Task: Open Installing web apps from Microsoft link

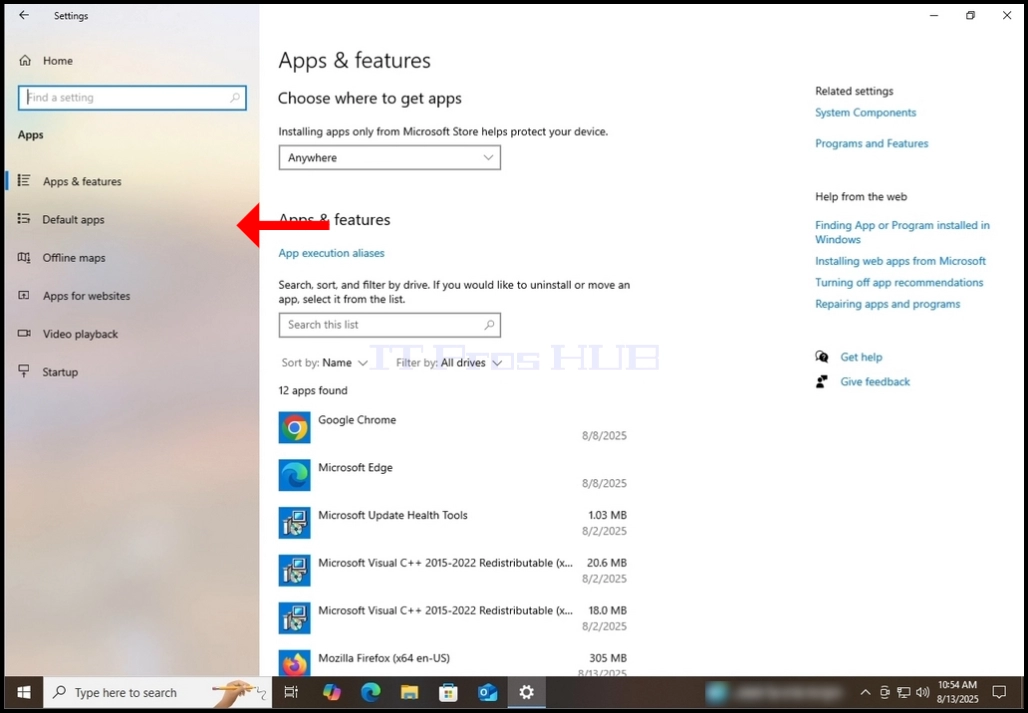Action: click(900, 261)
